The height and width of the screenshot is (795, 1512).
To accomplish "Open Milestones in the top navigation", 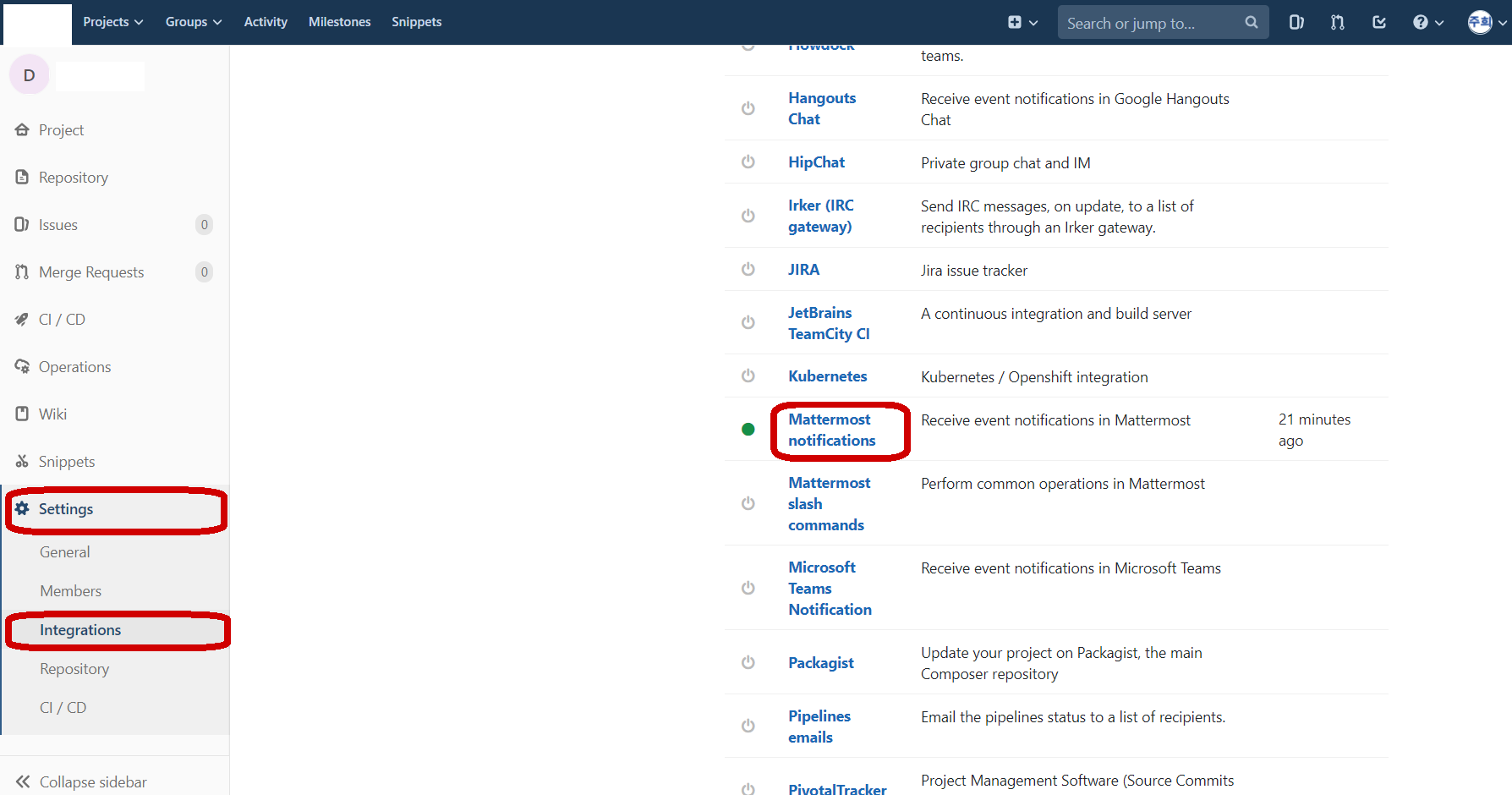I will 339,22.
